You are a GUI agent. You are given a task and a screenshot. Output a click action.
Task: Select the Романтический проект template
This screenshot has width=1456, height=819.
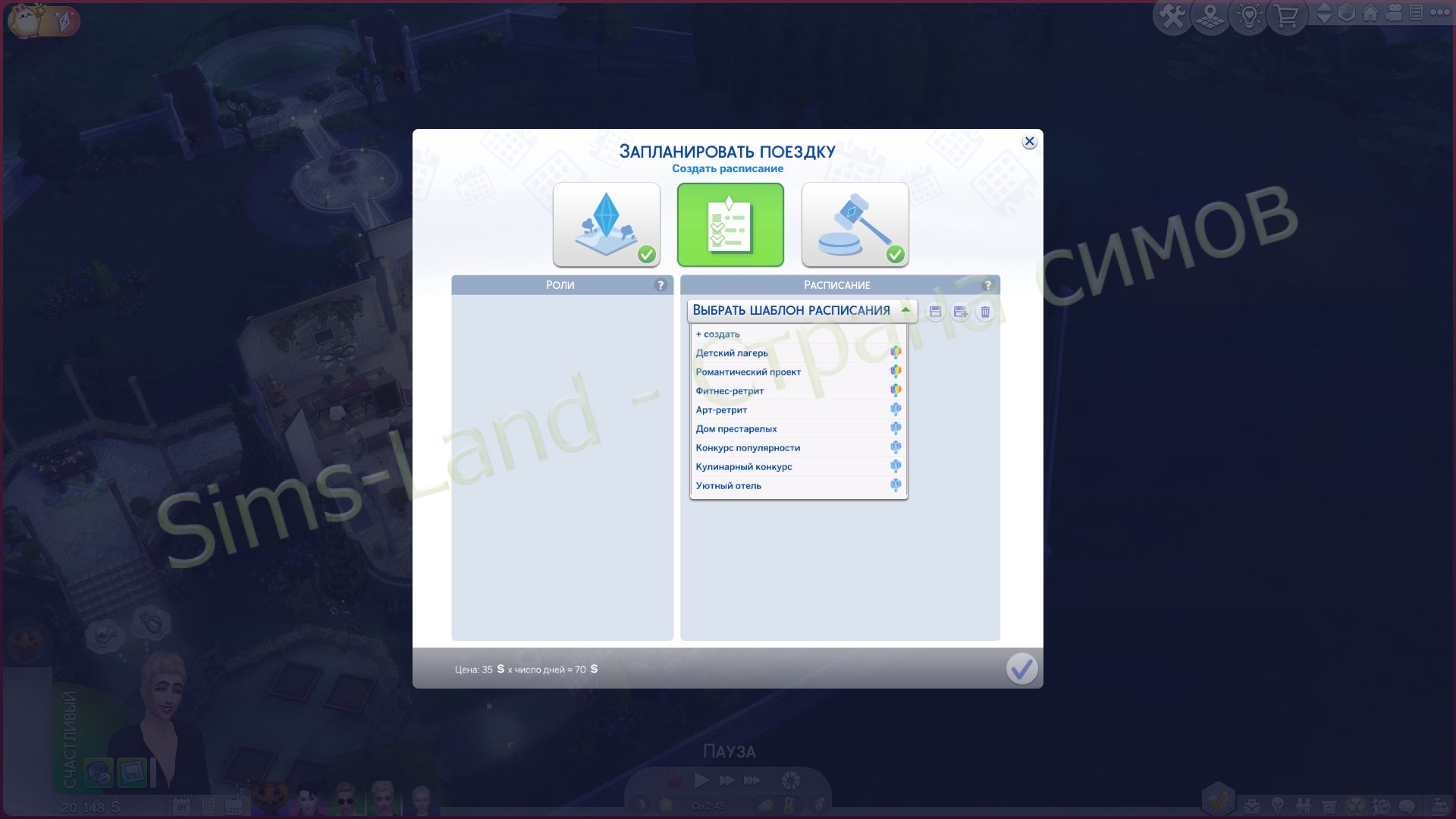748,372
